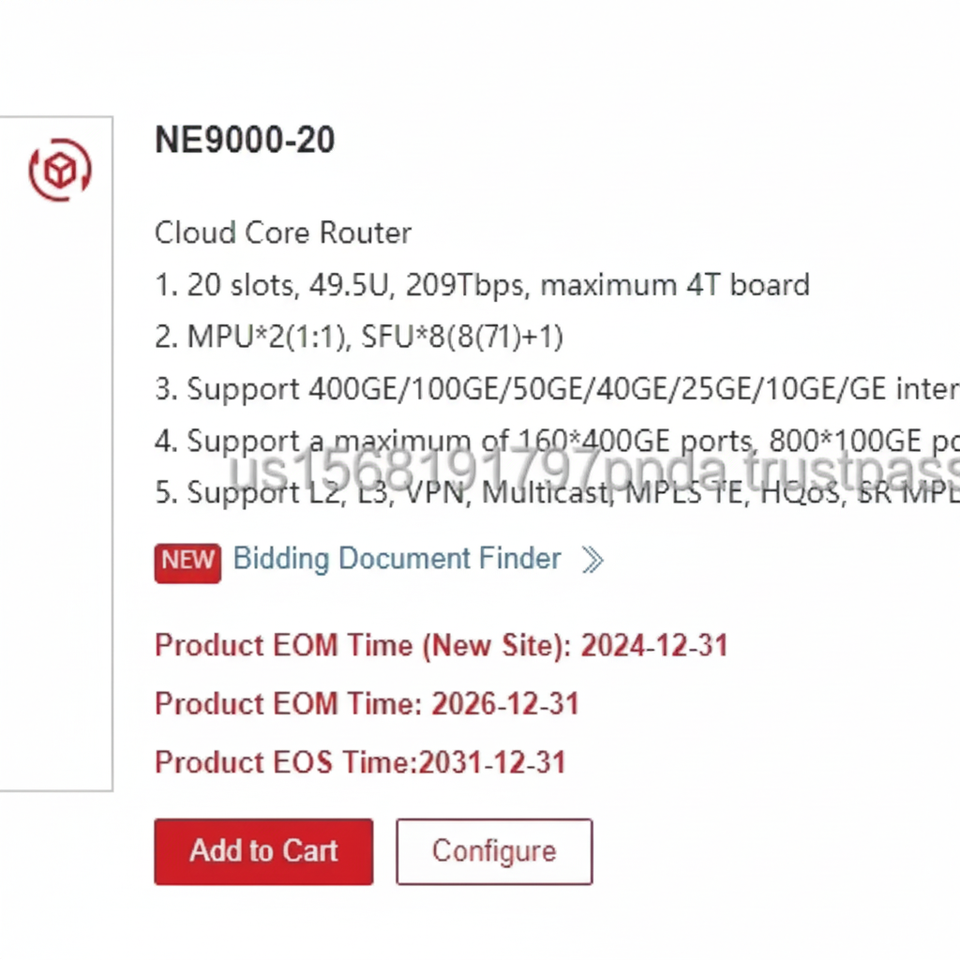Screen dimensions: 960x960
Task: Click the Cloud Core Router subtitle
Action: click(283, 233)
